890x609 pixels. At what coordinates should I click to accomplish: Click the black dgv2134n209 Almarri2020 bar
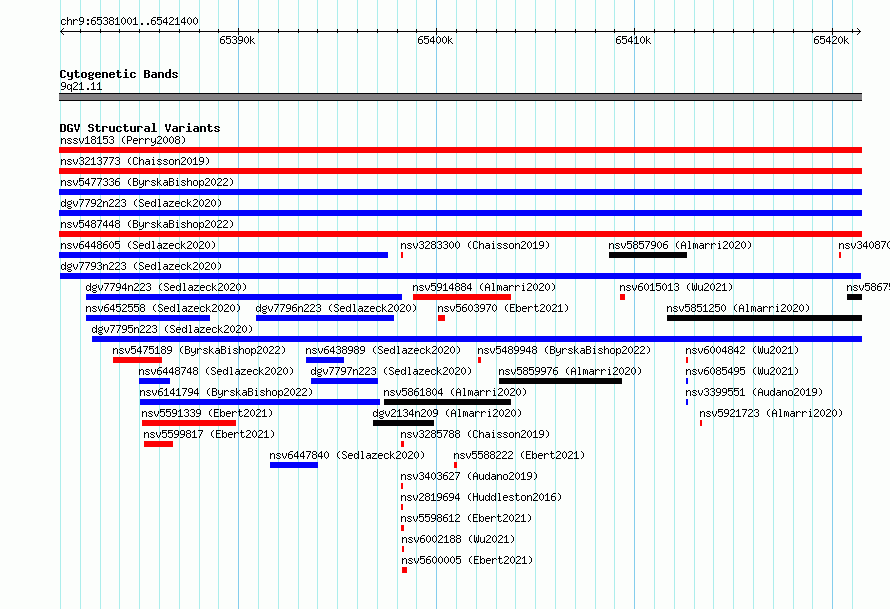[x=404, y=423]
